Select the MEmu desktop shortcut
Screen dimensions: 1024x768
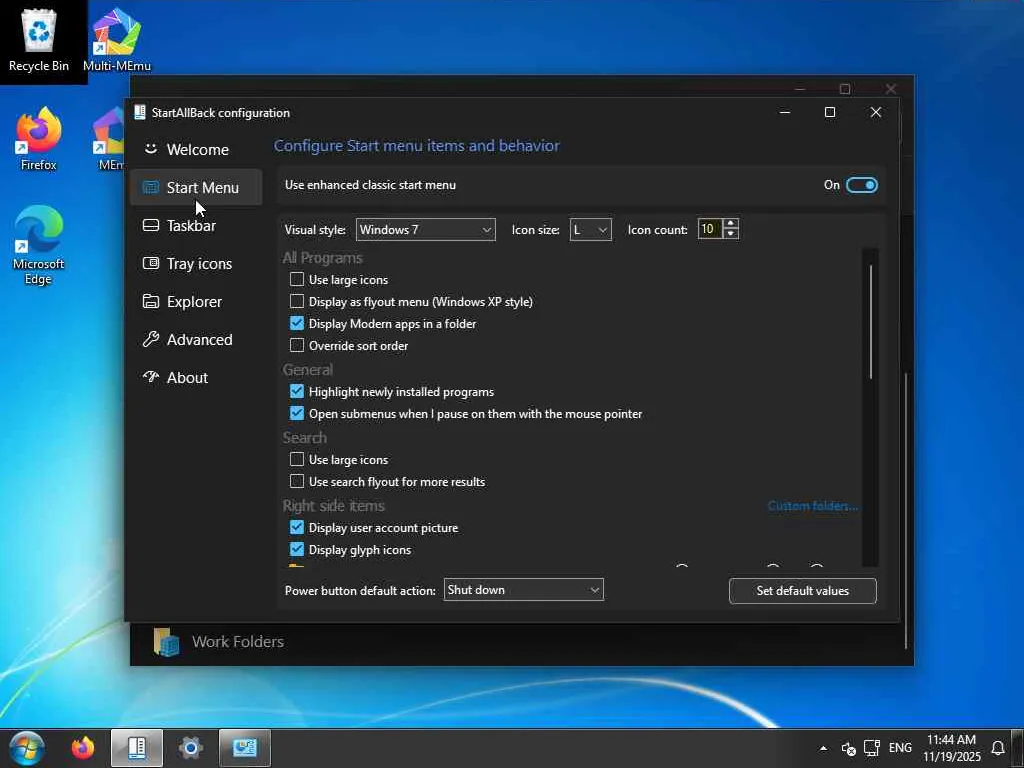click(110, 138)
